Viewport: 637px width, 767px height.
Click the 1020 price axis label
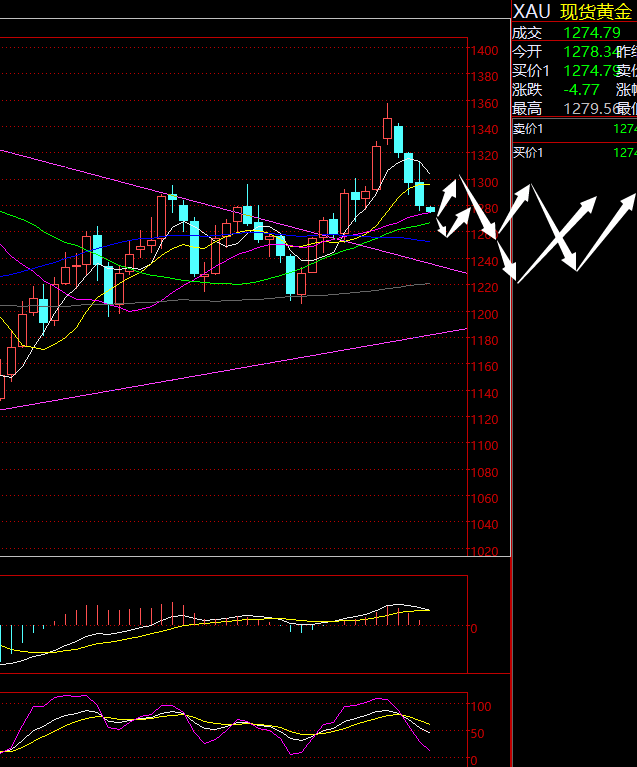click(x=484, y=551)
